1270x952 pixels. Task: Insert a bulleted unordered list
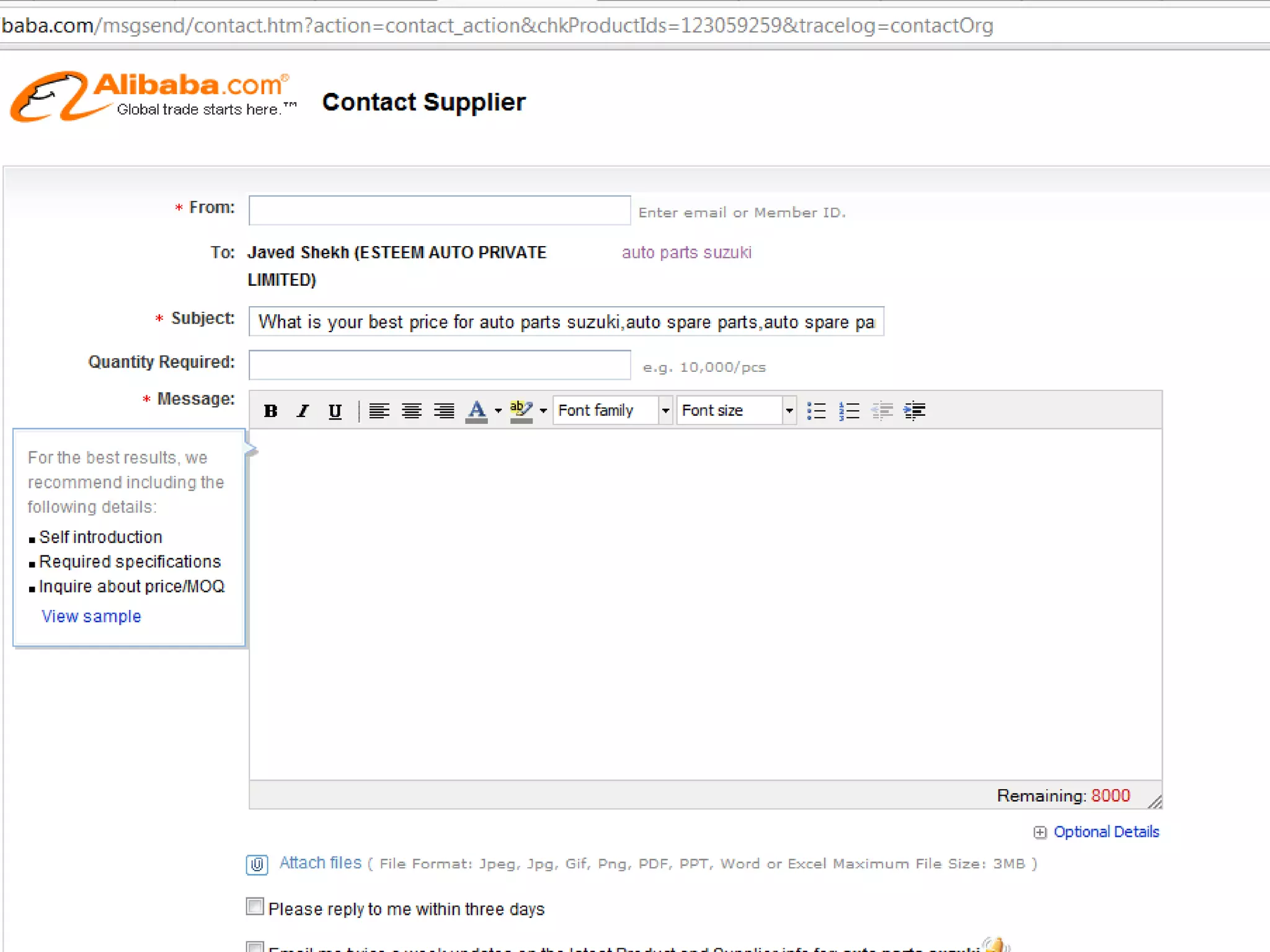816,411
